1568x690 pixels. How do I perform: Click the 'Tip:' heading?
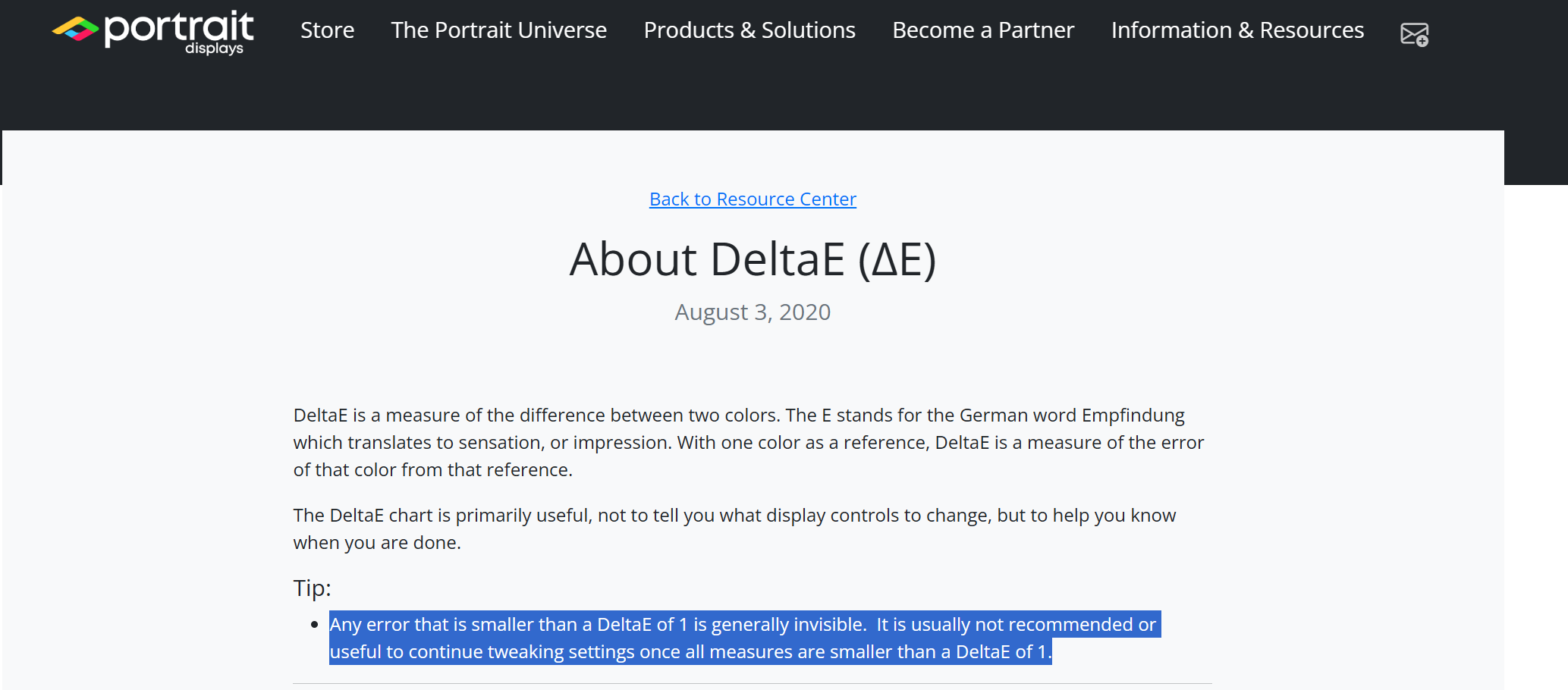pyautogui.click(x=312, y=588)
